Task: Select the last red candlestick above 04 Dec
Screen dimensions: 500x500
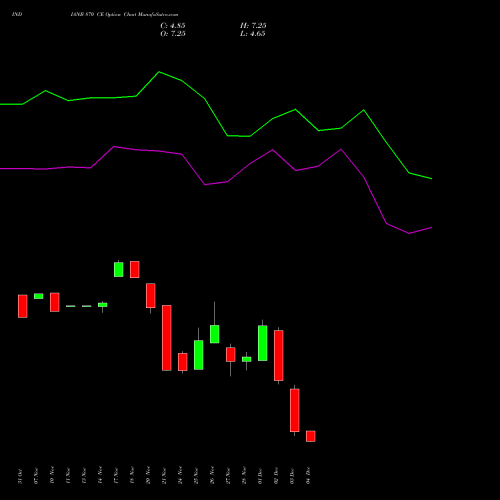Action: (x=311, y=436)
